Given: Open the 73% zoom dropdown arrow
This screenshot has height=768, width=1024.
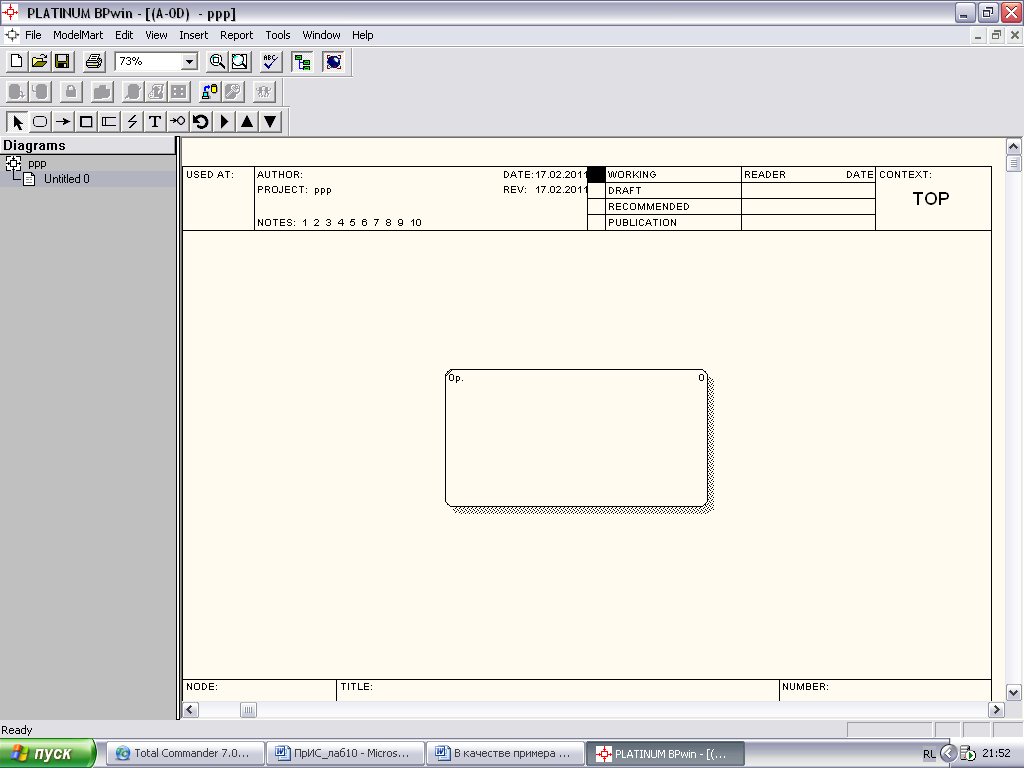Looking at the screenshot, I should pyautogui.click(x=189, y=62).
